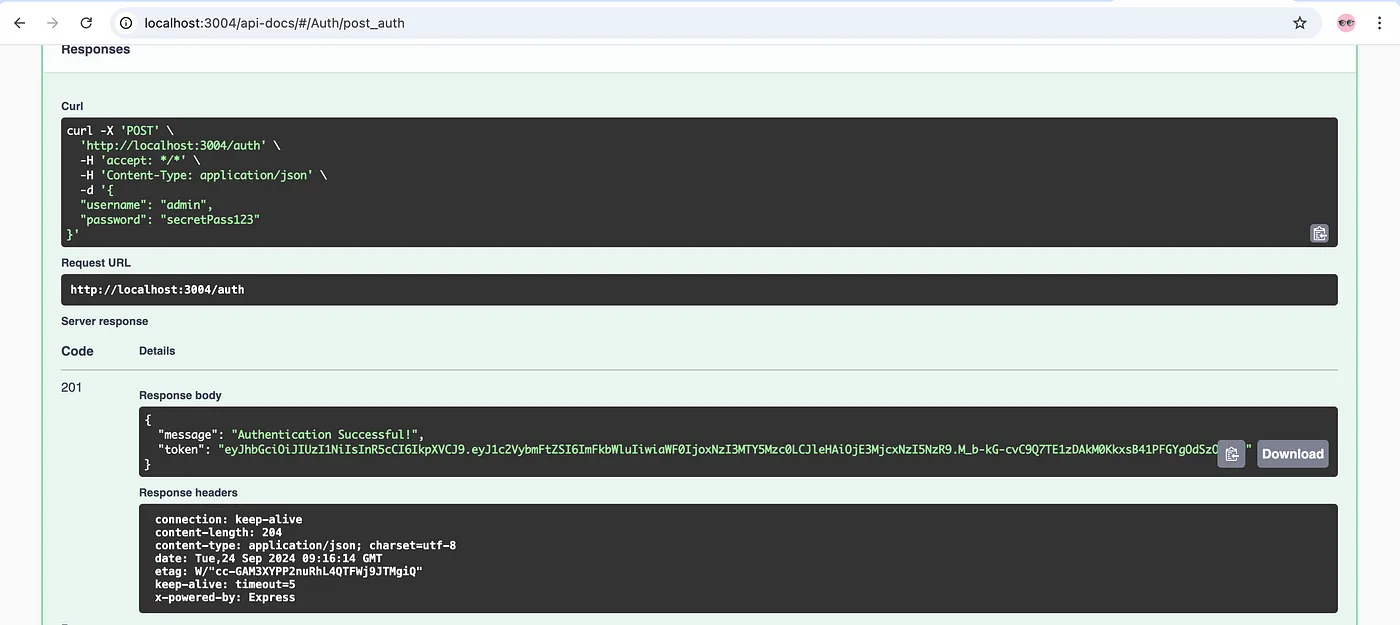This screenshot has height=625, width=1400.
Task: Click the "Authentication Successful!" message text
Action: [x=327, y=435]
